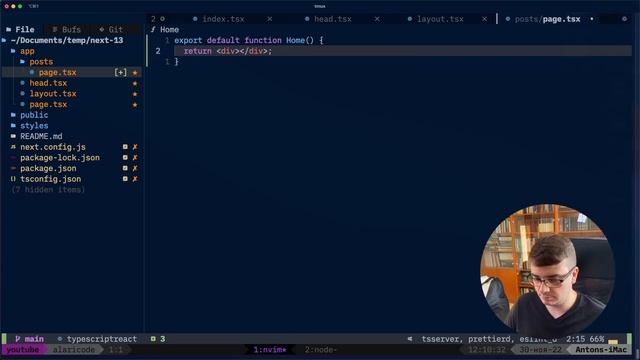Viewport: 640px width, 360px height.
Task: Click the file icon left of head.tsx tab
Action: pyautogui.click(x=307, y=19)
